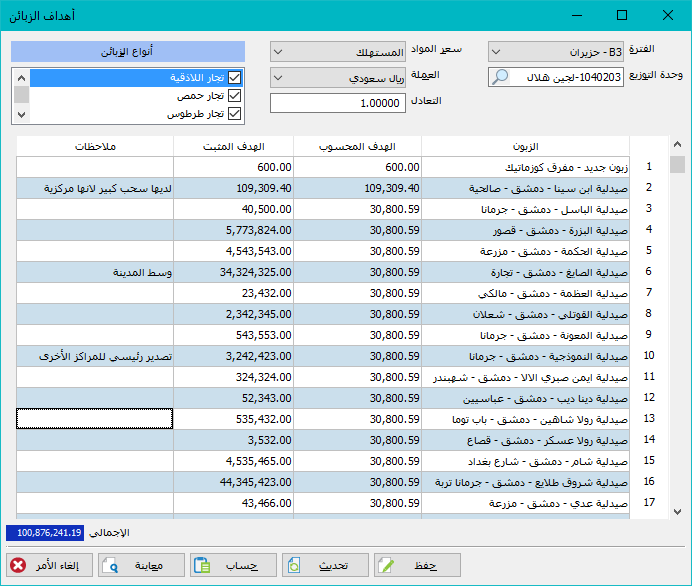Click the note وسط المدينة cell

[x=95, y=272]
